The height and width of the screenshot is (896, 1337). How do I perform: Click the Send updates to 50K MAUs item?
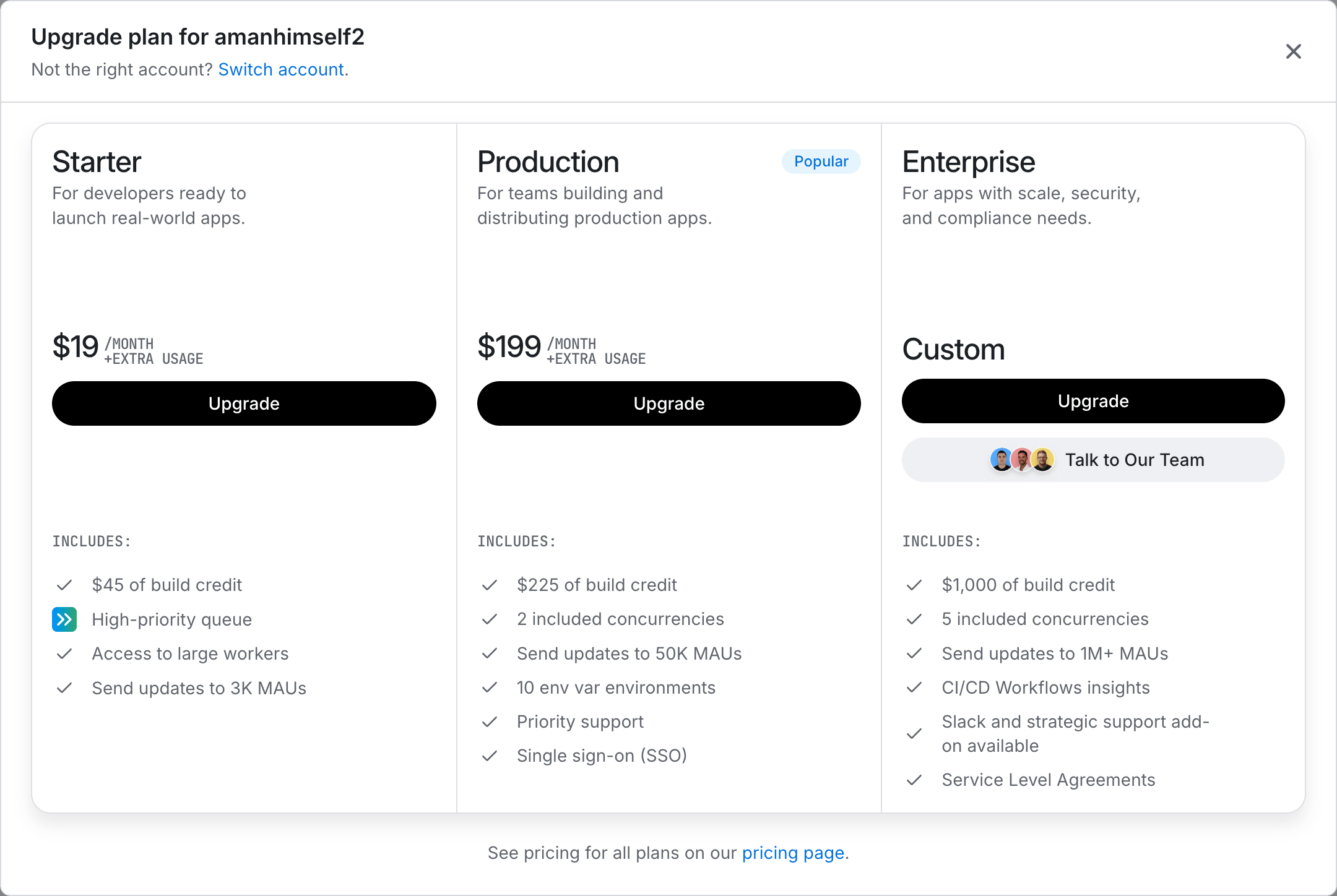(x=629, y=653)
